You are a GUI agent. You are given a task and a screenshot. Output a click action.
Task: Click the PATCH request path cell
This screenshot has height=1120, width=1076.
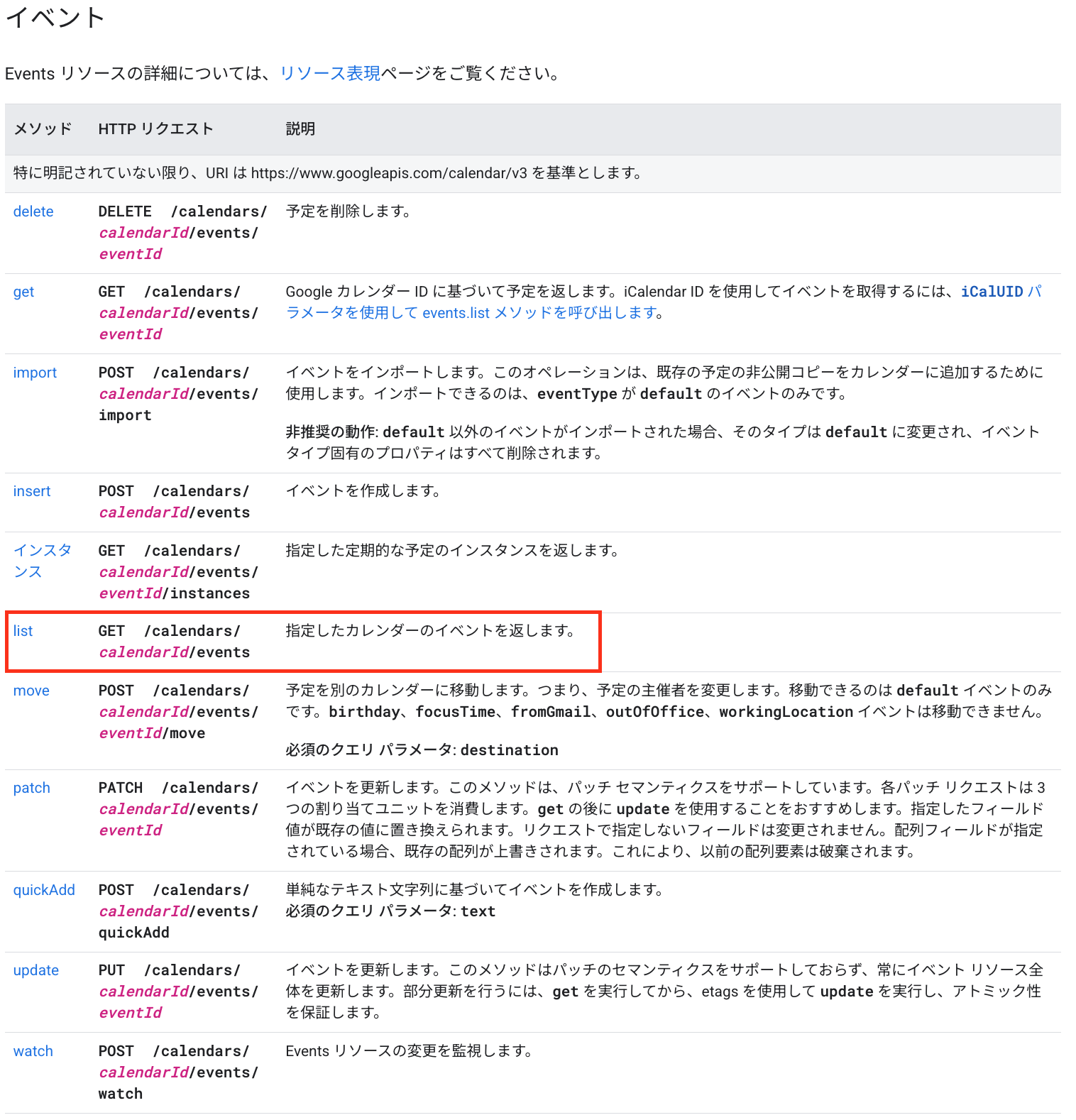tap(177, 809)
